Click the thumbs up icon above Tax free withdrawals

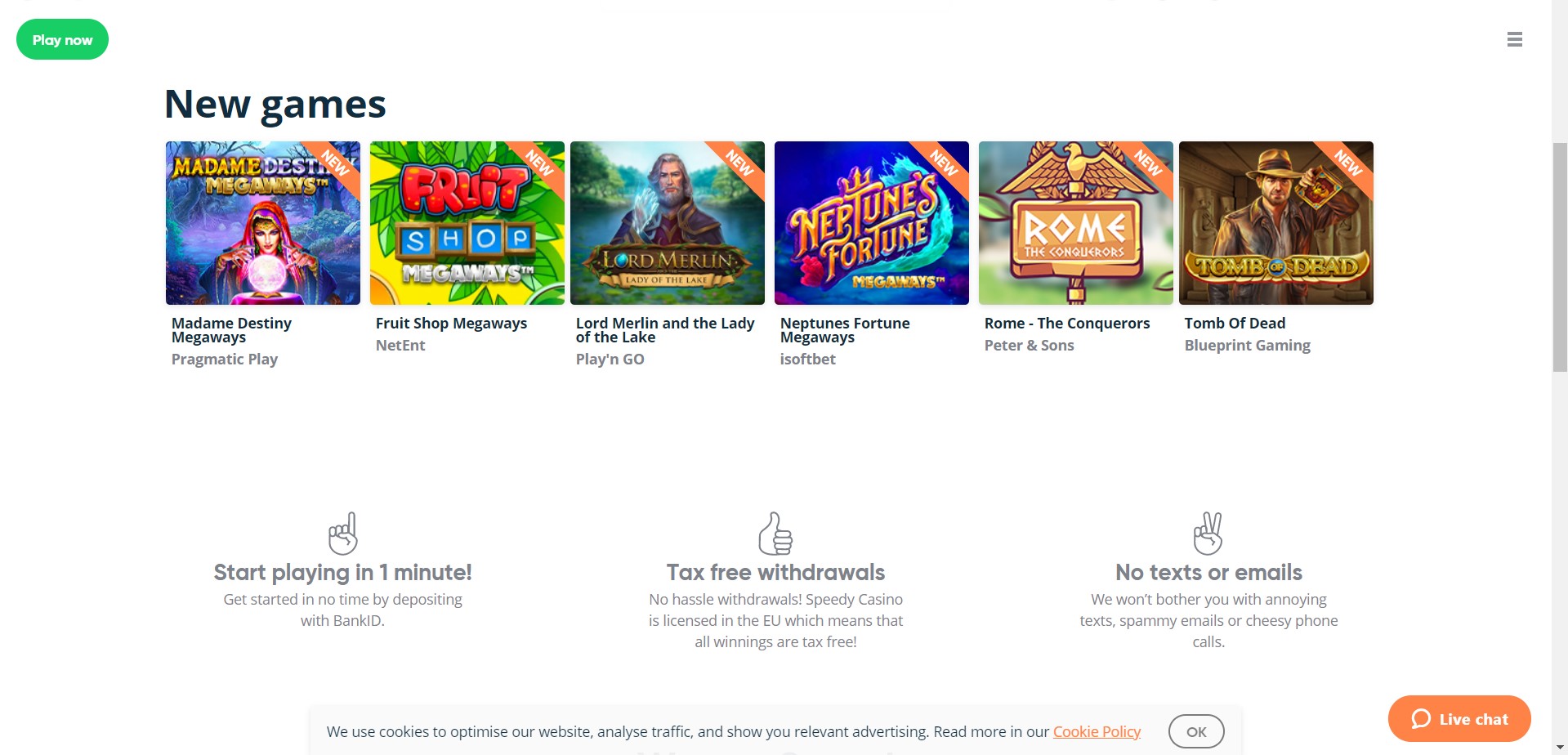click(775, 533)
